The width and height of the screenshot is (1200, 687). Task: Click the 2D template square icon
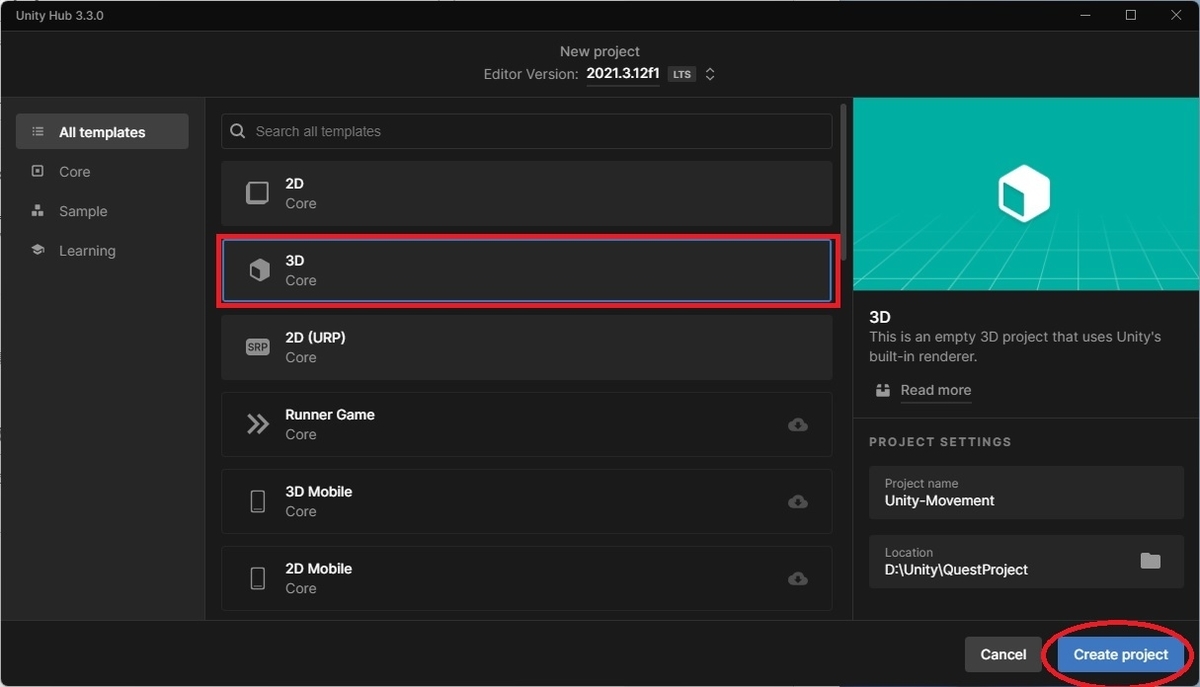point(258,193)
